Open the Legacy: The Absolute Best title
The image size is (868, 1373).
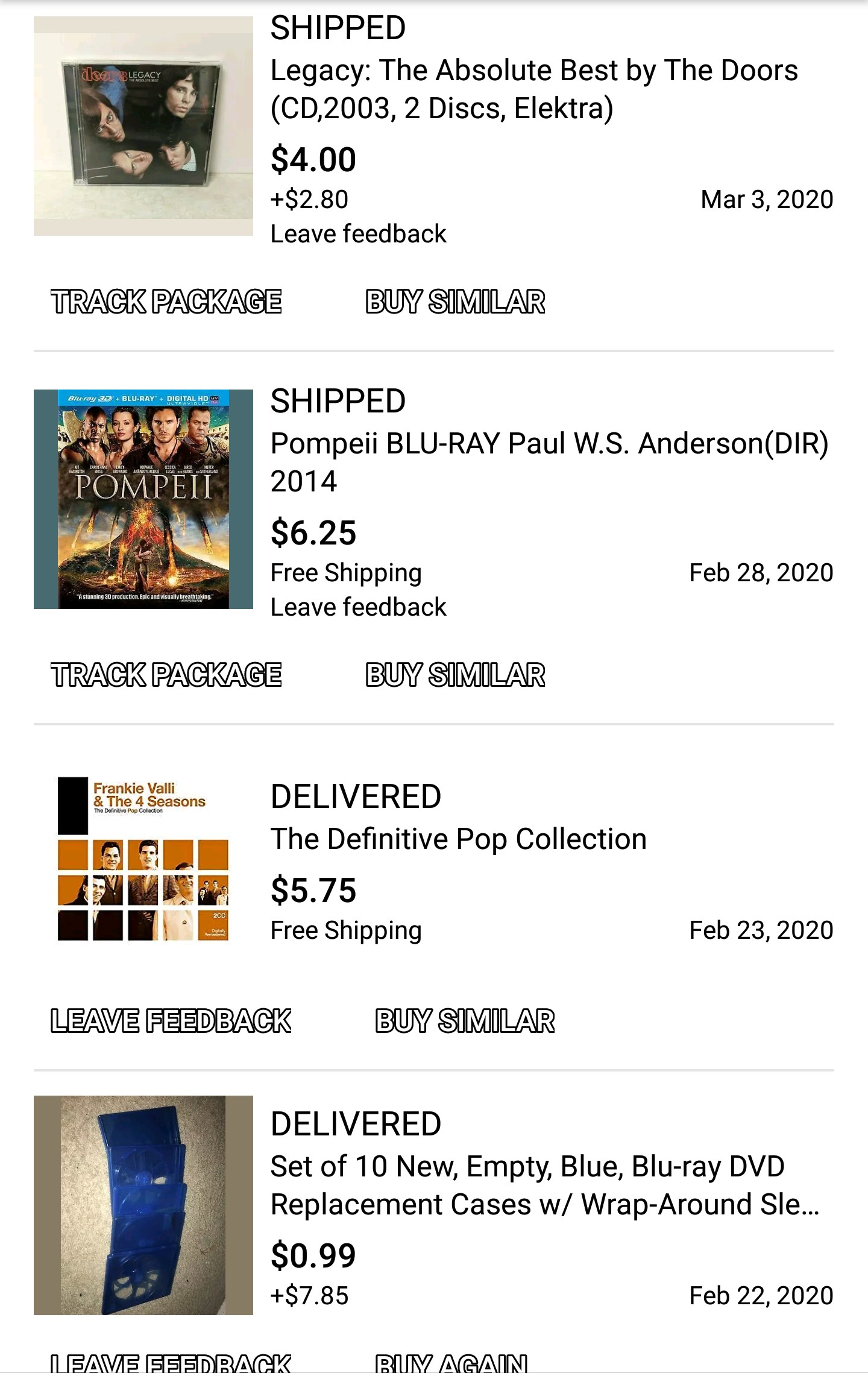(533, 89)
